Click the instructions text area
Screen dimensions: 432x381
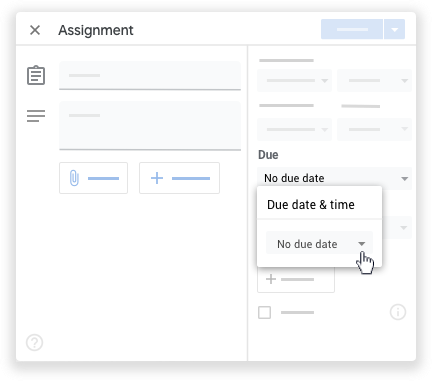click(150, 126)
